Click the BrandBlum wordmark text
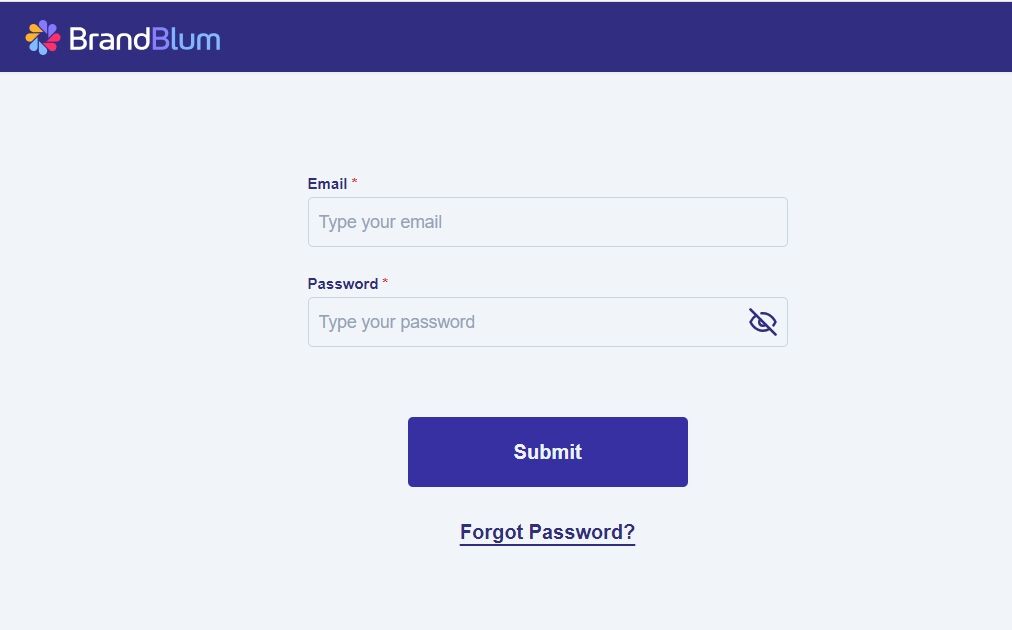The height and width of the screenshot is (630, 1012). [x=144, y=39]
